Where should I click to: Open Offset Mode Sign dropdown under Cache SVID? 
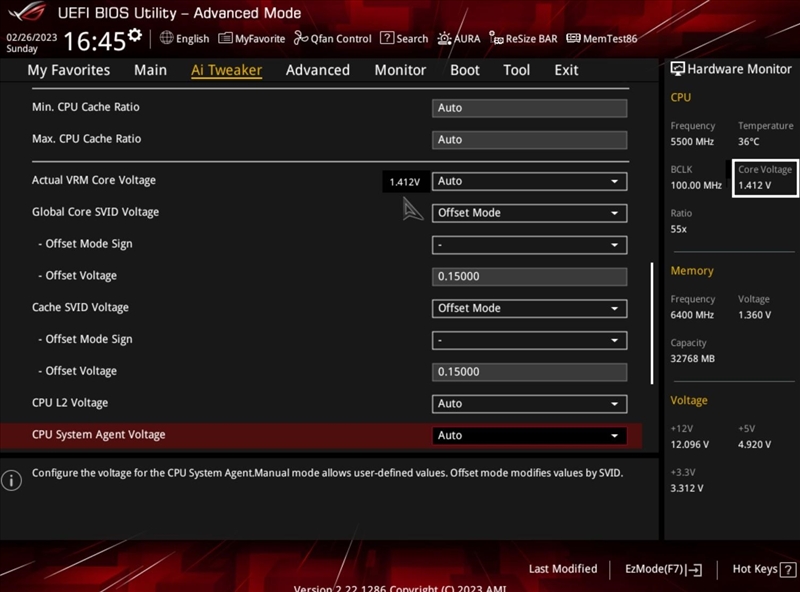(530, 340)
